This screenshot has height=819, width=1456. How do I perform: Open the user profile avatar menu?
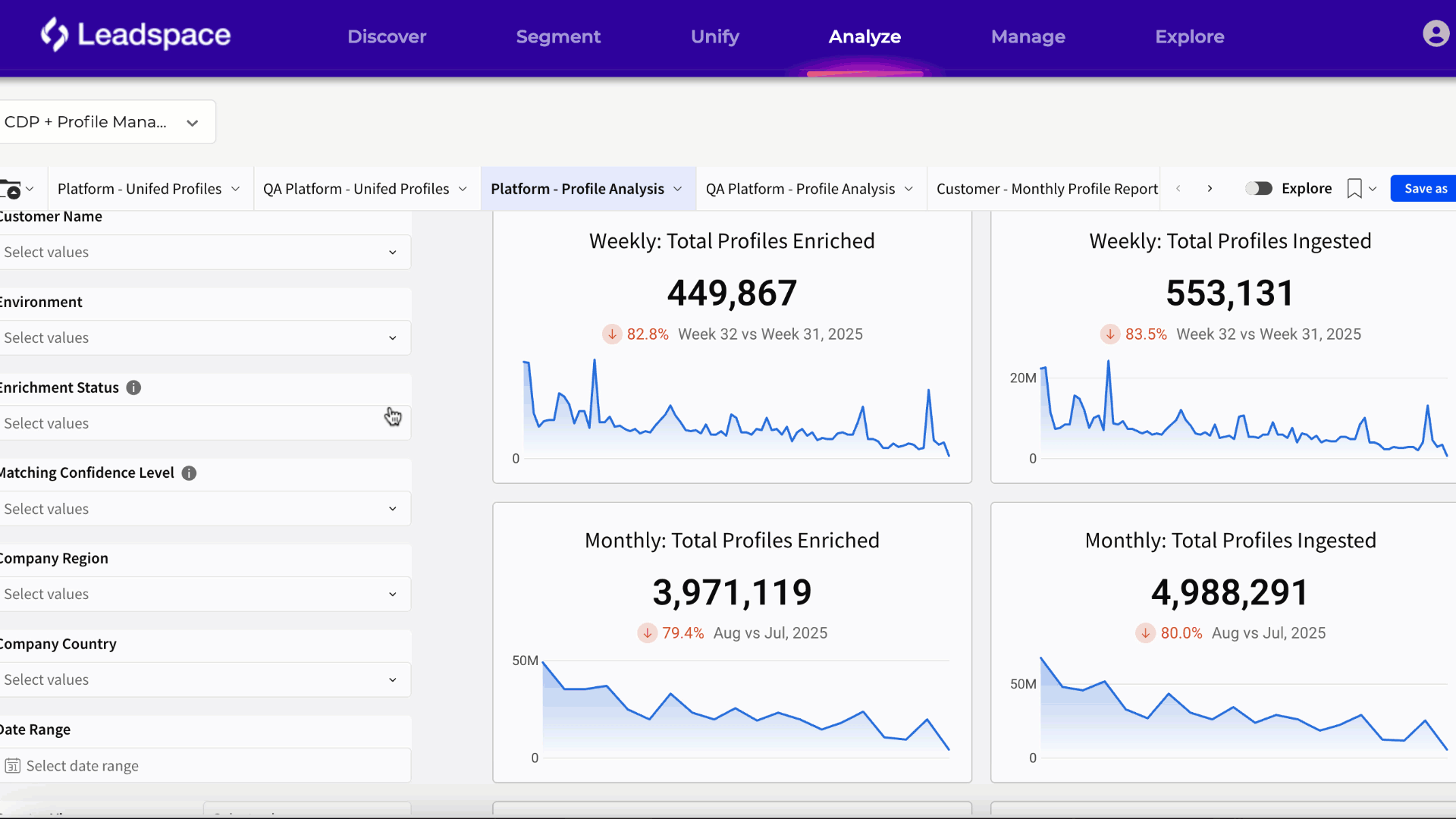pos(1436,34)
